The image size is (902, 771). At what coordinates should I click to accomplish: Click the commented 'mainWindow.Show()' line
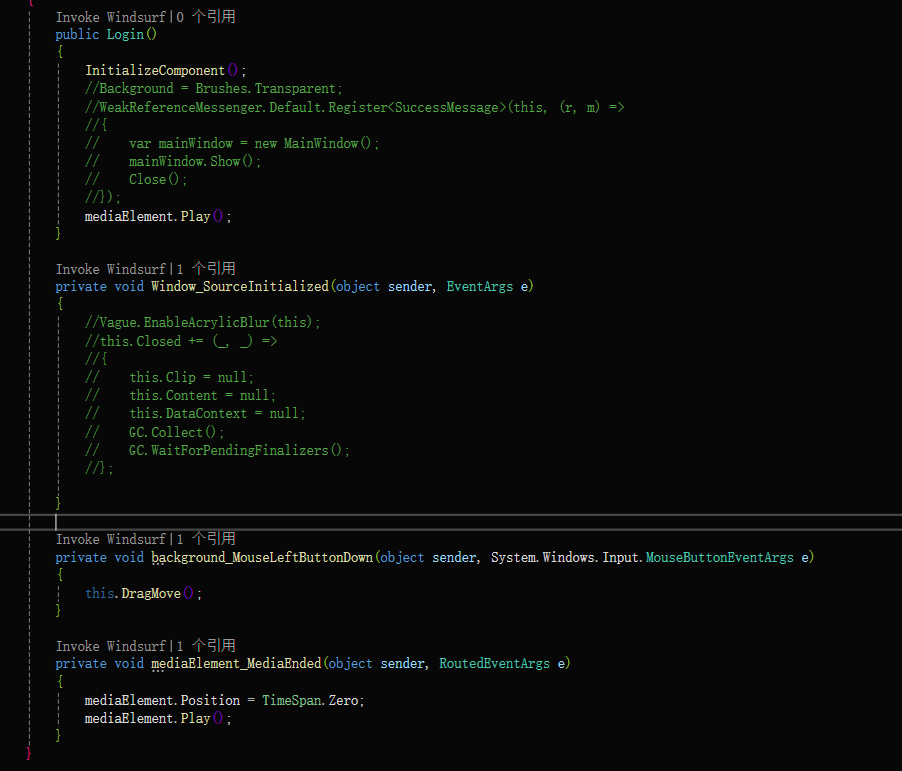(x=173, y=162)
